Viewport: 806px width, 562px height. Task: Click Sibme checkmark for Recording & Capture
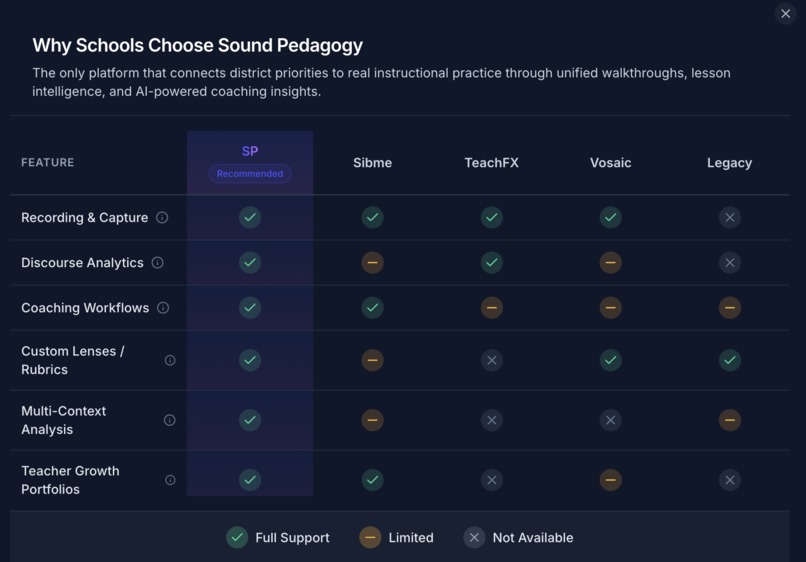point(372,217)
